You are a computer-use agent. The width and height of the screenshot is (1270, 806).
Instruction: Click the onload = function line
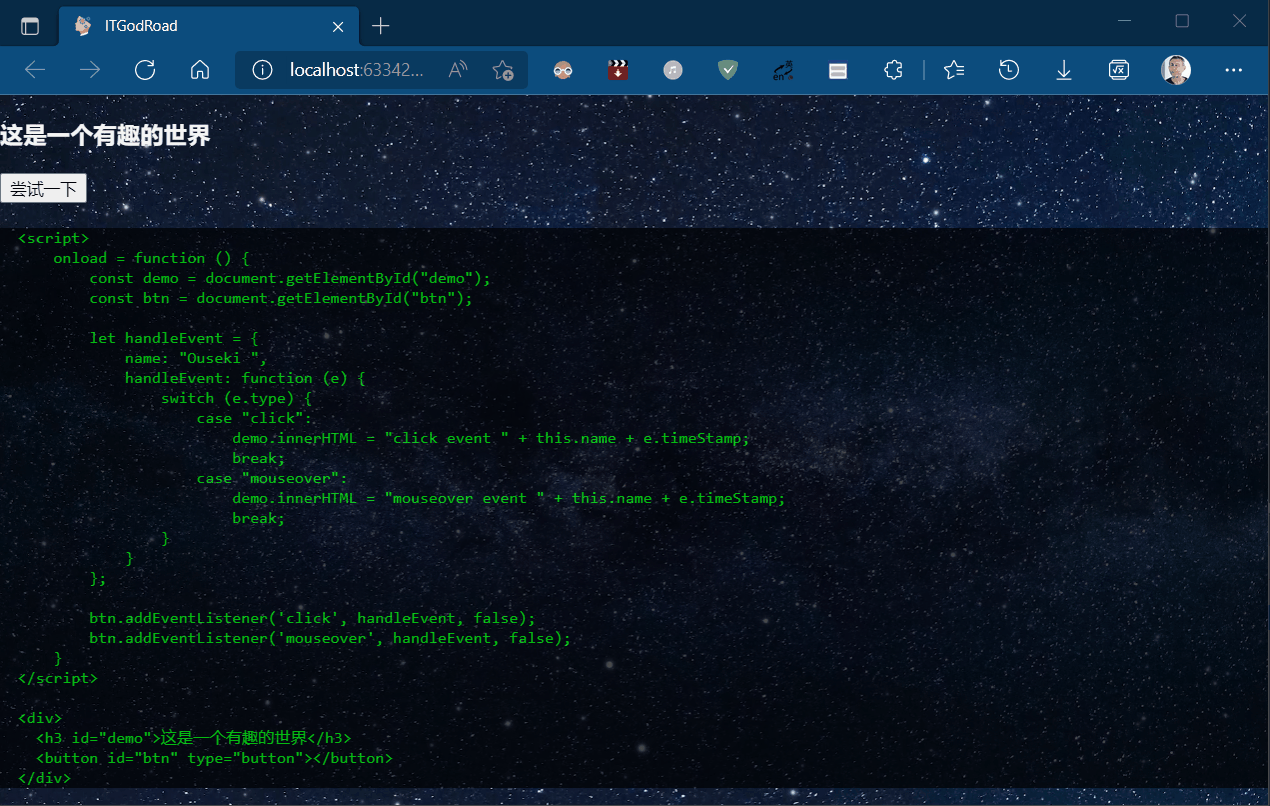tap(151, 258)
